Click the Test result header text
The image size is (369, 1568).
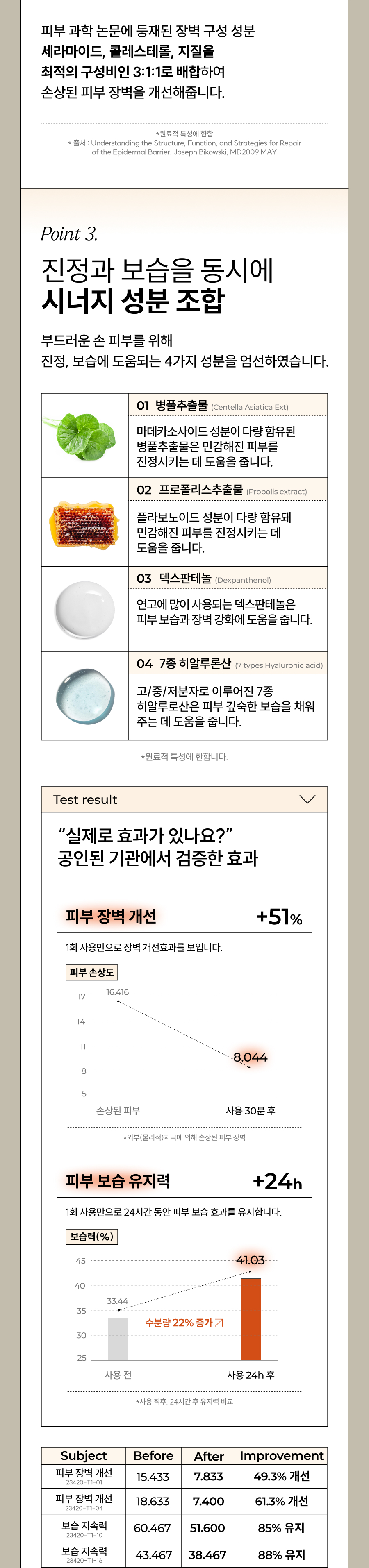tap(85, 800)
